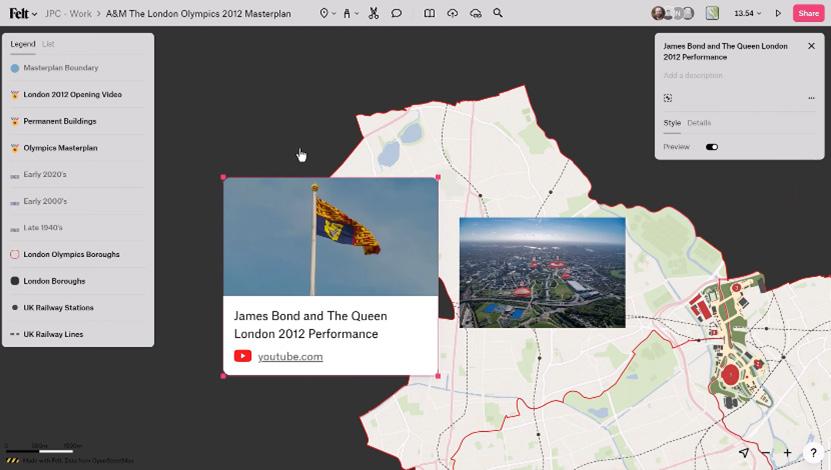Switch to the Style tab
The image size is (831, 470).
point(672,123)
